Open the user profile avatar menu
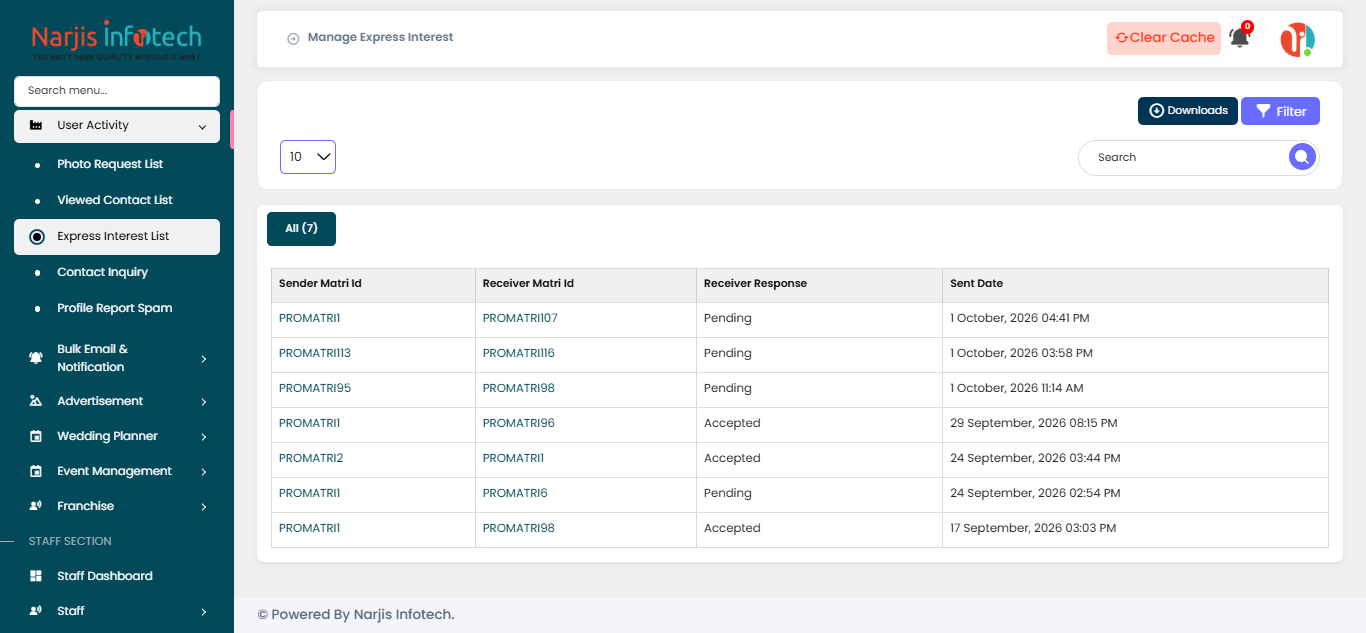The image size is (1366, 633). [1297, 39]
